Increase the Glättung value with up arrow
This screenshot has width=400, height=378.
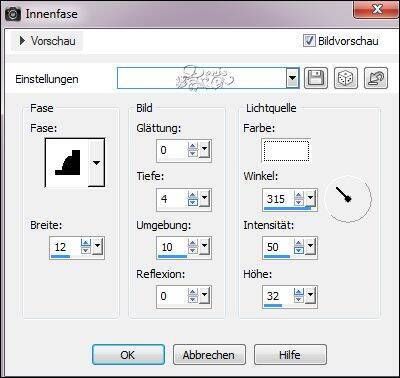pyautogui.click(x=193, y=146)
